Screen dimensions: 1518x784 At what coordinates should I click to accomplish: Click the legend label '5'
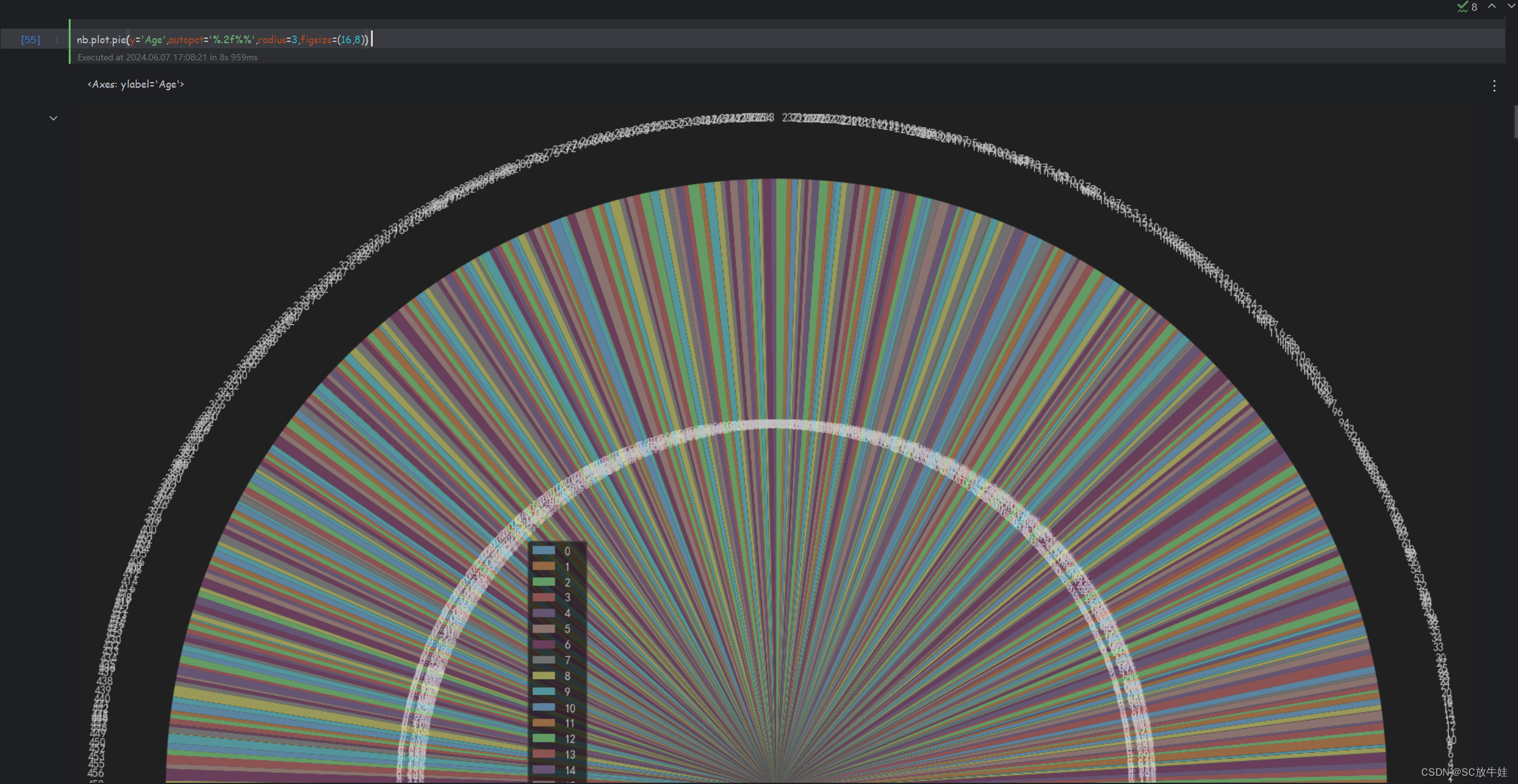(568, 629)
